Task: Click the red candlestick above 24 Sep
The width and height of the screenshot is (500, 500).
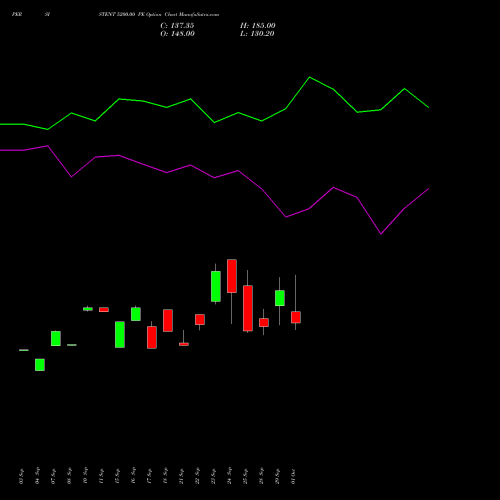Action: click(232, 276)
